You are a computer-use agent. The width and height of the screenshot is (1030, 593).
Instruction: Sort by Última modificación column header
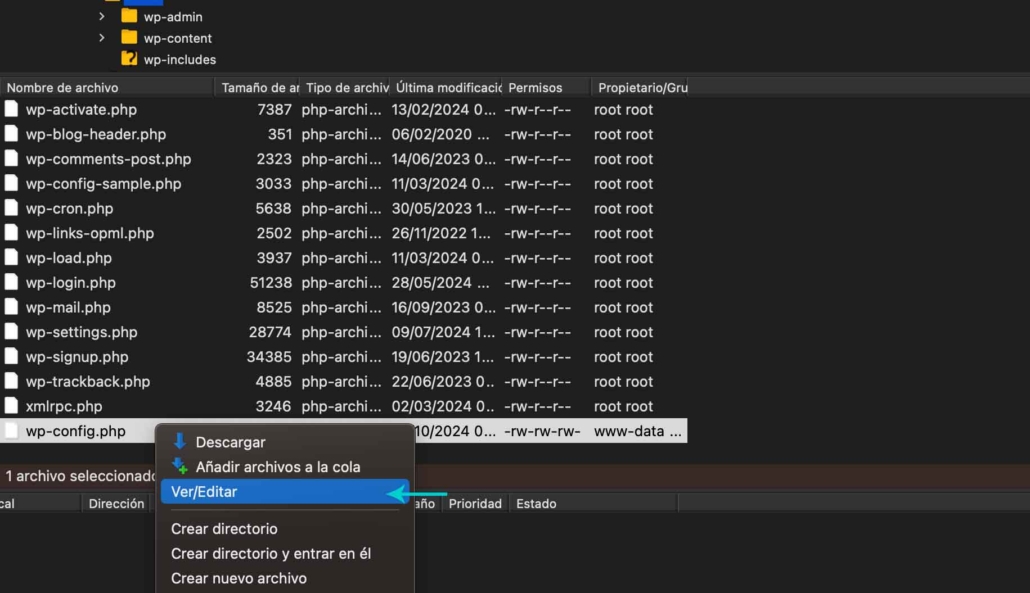click(x=445, y=88)
